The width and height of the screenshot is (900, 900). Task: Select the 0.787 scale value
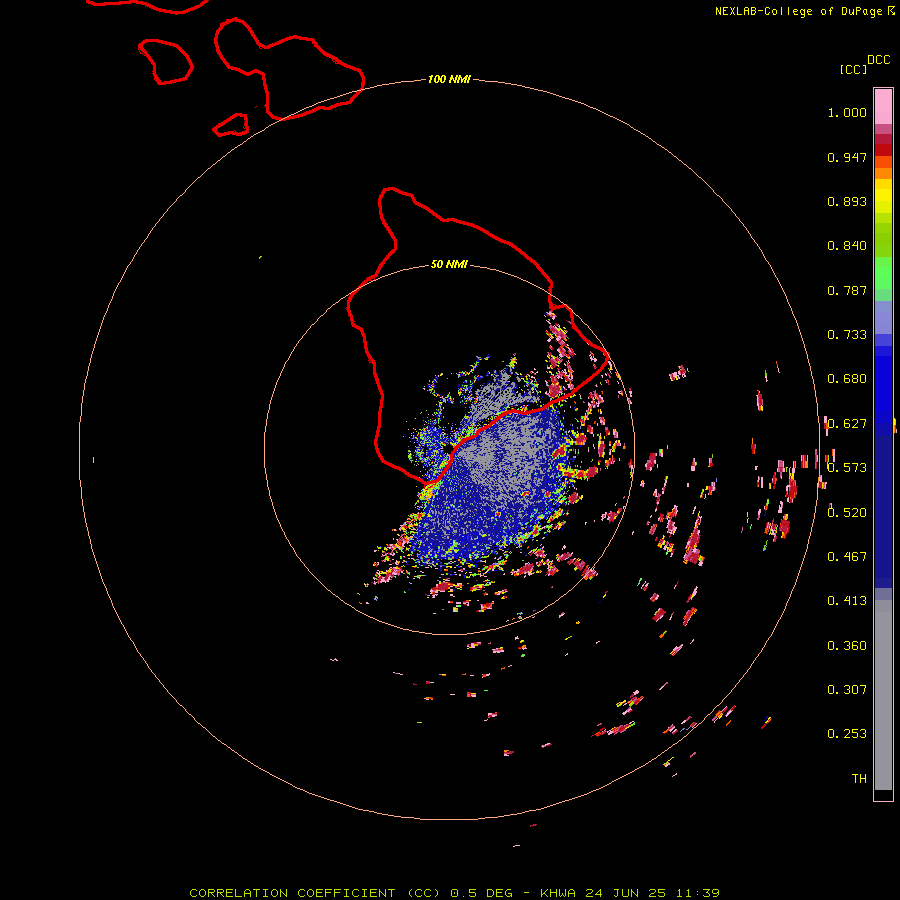point(847,290)
